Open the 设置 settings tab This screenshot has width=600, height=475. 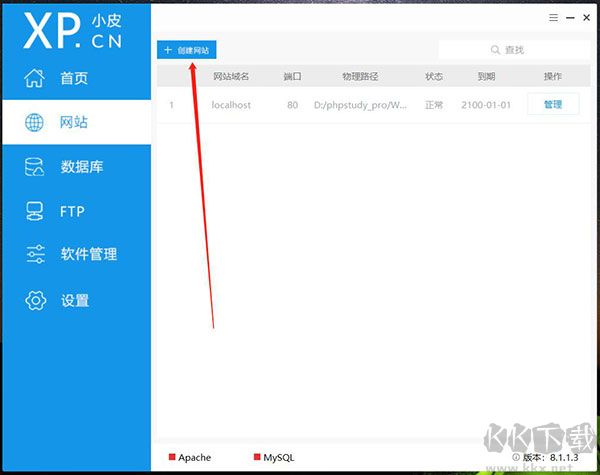(x=77, y=300)
